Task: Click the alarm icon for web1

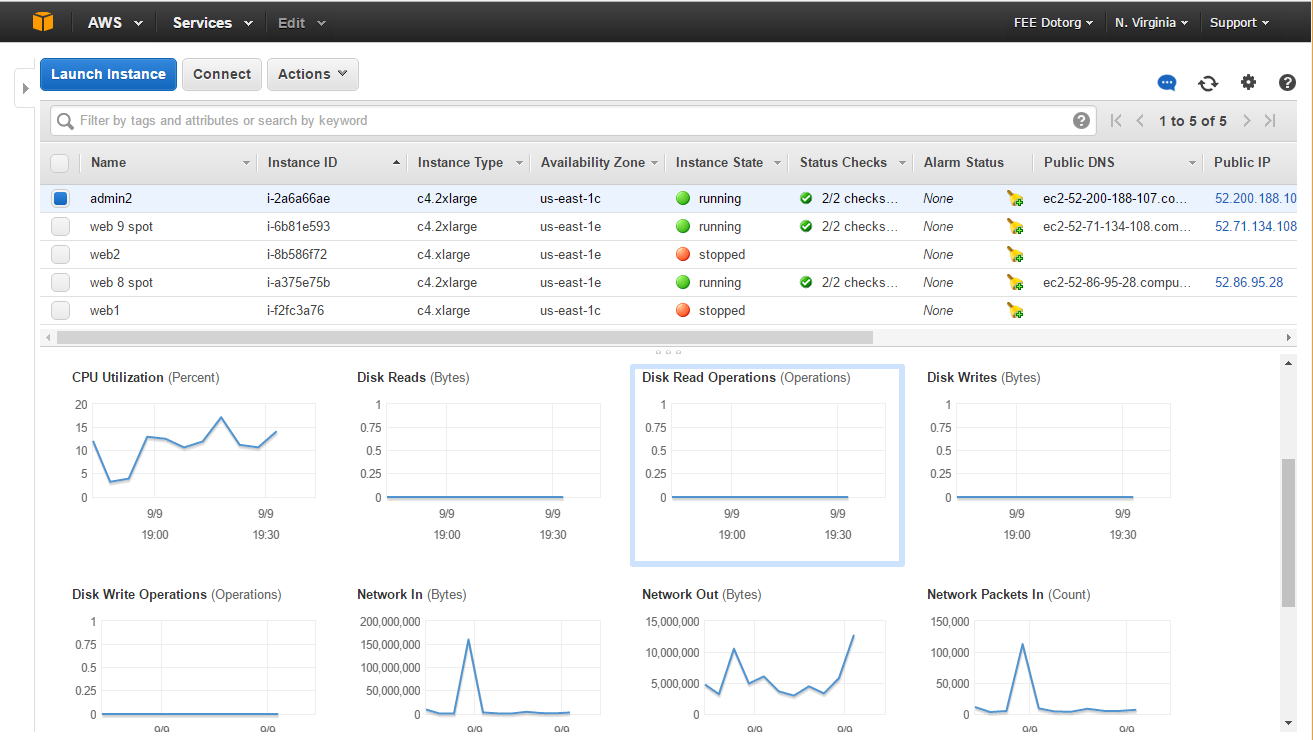Action: pos(1015,311)
